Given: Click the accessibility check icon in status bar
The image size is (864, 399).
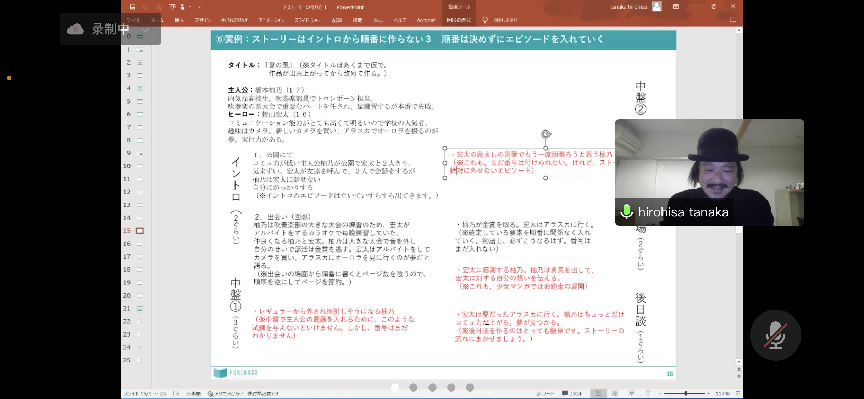Looking at the screenshot, I should click(x=211, y=393).
